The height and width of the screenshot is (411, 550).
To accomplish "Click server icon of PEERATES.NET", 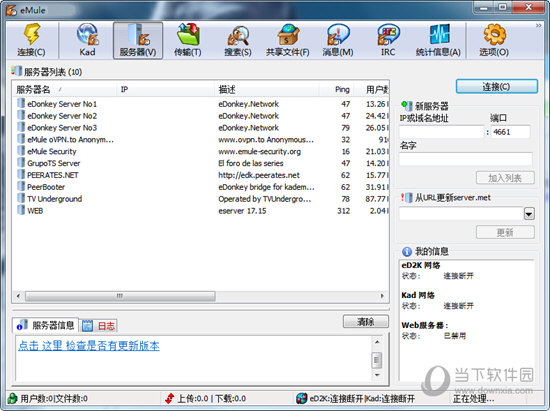I will point(21,175).
